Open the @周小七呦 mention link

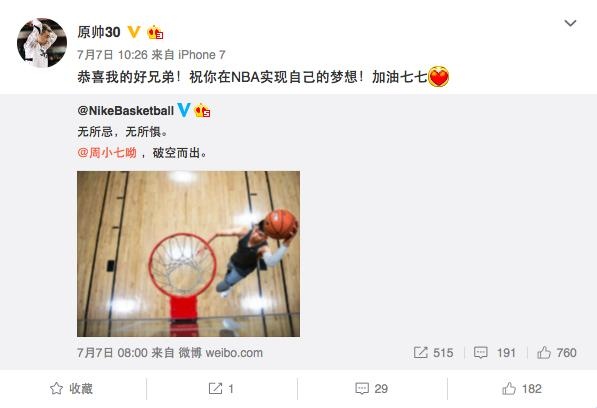(x=107, y=153)
